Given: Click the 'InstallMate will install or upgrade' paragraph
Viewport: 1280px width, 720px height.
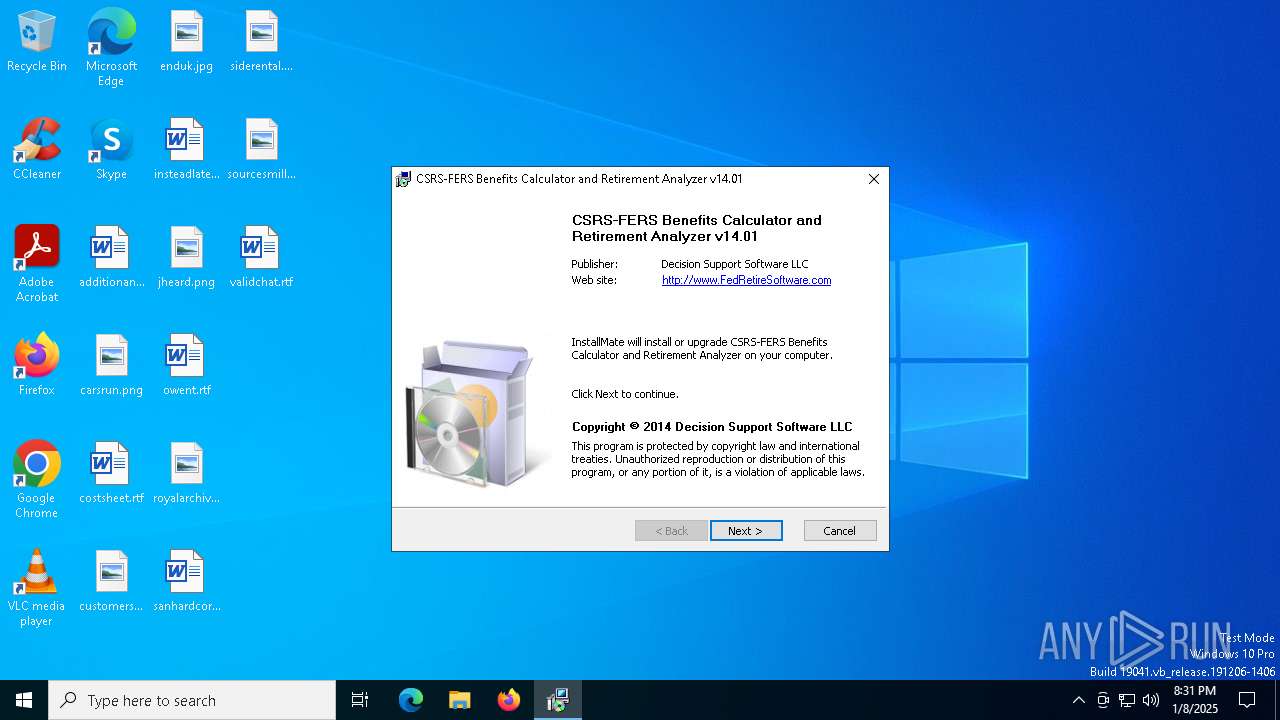Looking at the screenshot, I should pyautogui.click(x=702, y=348).
